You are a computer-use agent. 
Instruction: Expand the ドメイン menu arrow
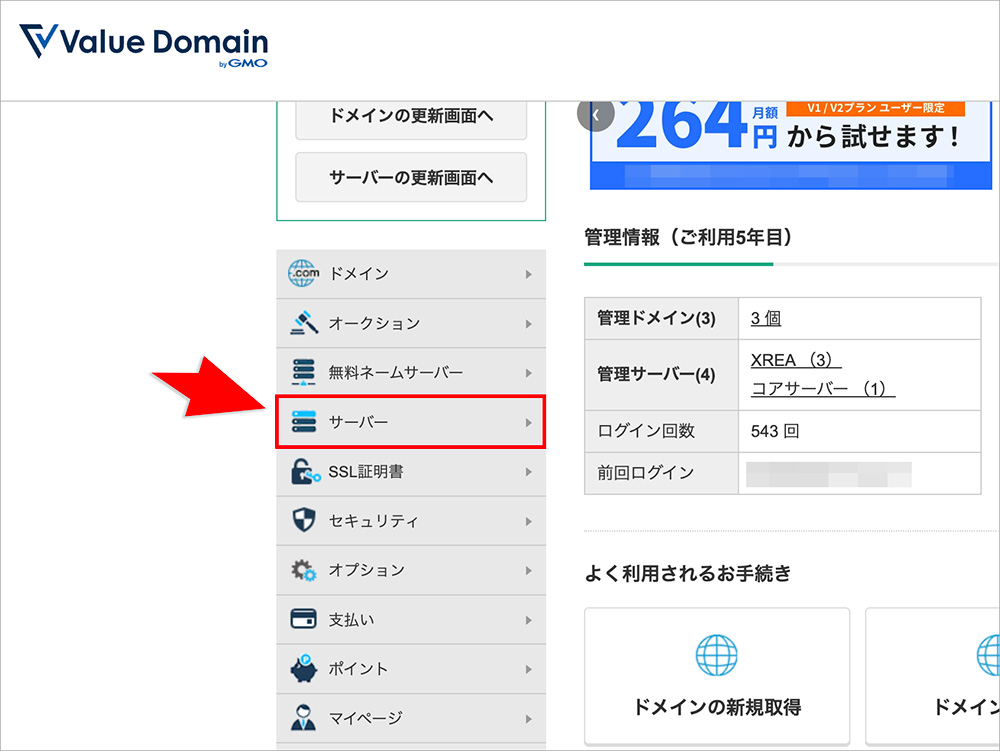coord(529,274)
